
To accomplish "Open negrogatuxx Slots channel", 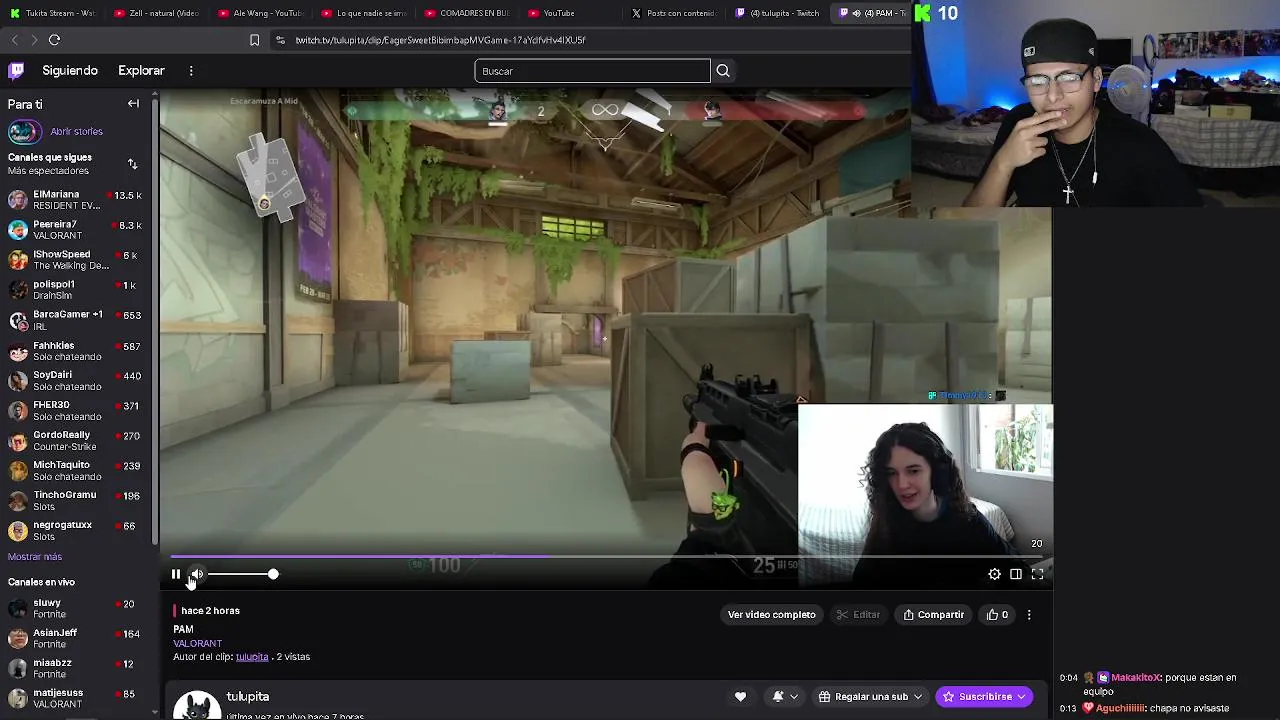I will tap(76, 530).
